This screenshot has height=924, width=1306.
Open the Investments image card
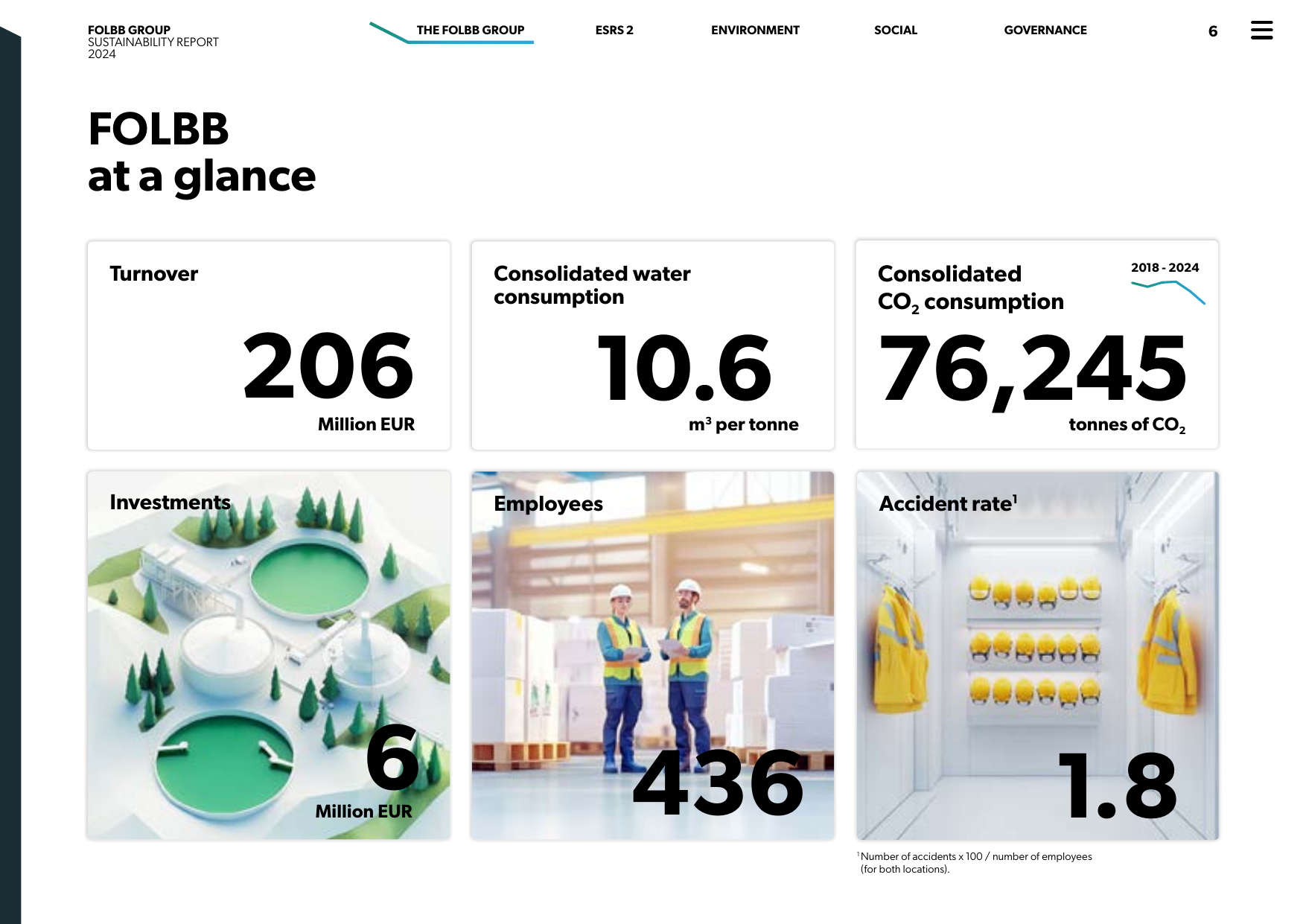click(x=269, y=655)
